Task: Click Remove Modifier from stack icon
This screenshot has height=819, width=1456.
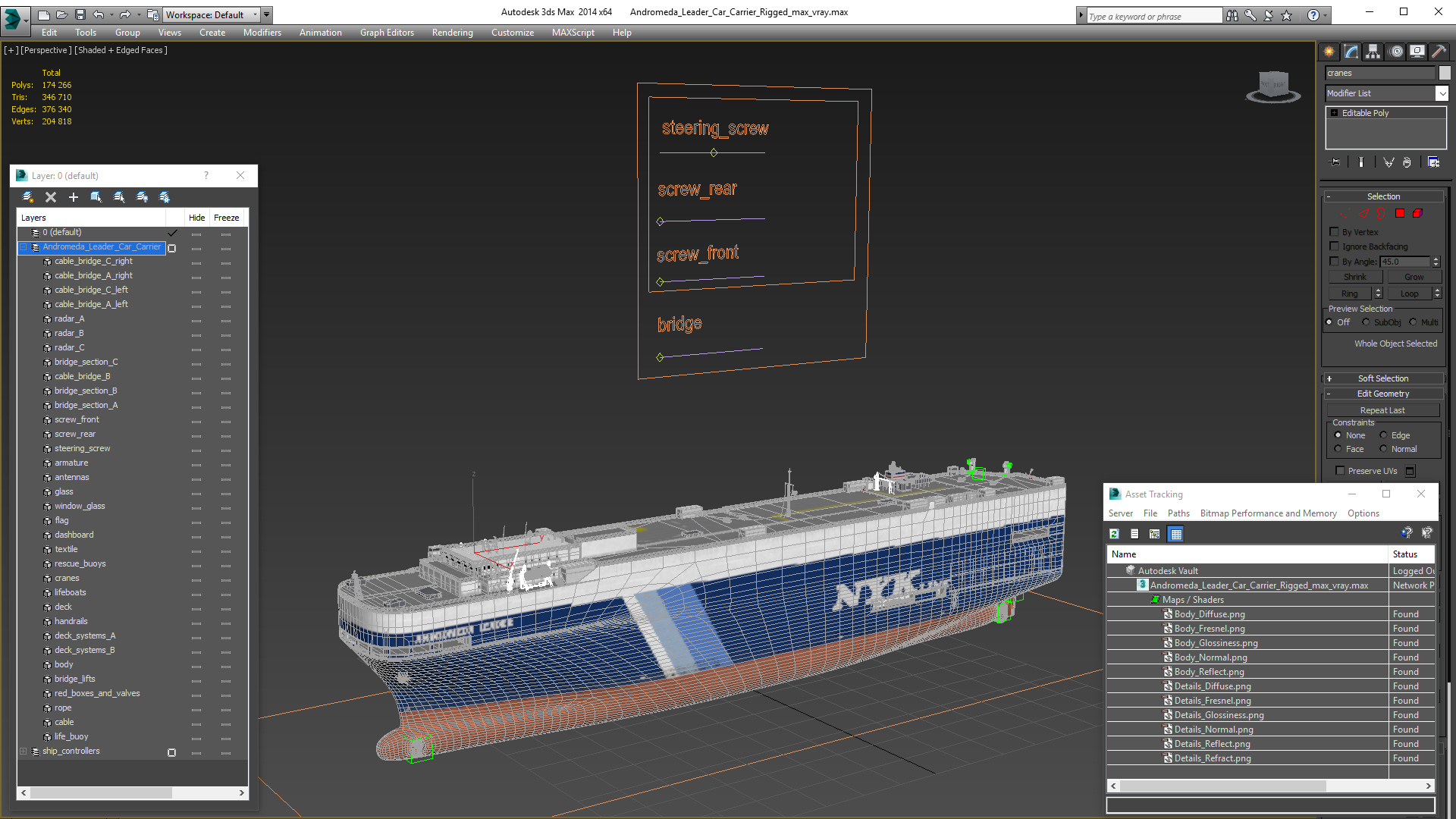Action: click(1407, 162)
